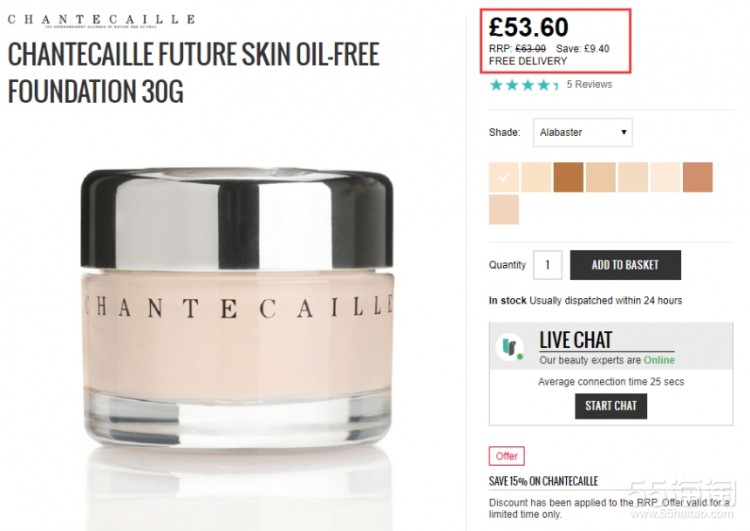Start a chat with beauty experts
The image size is (750, 531).
point(611,406)
